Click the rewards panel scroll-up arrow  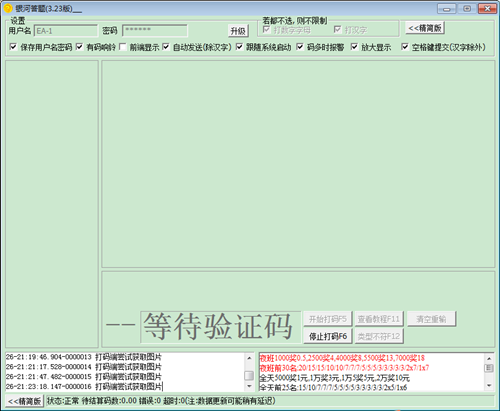(x=489, y=358)
